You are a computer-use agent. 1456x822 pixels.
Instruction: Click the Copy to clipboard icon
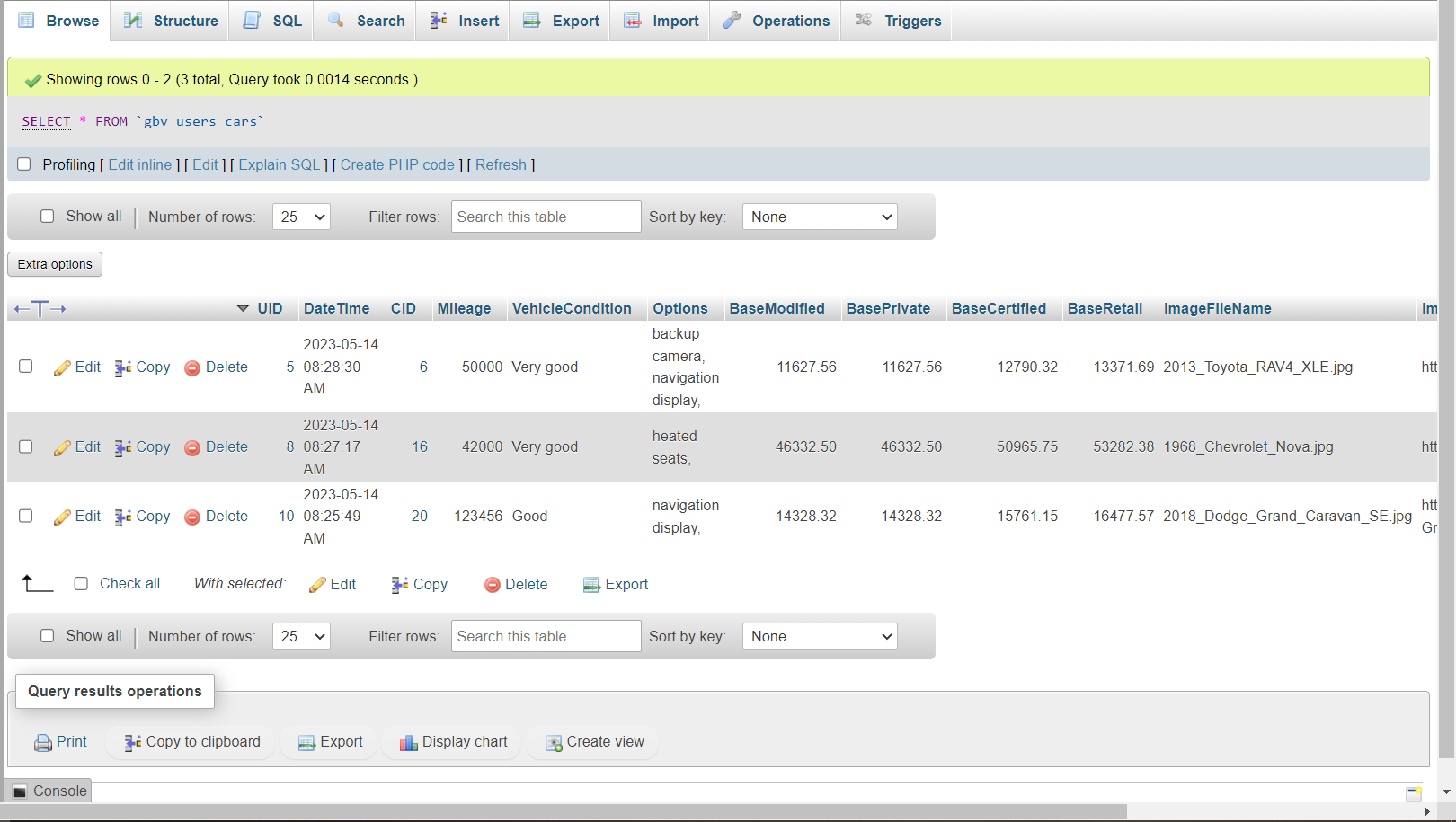[x=133, y=742]
